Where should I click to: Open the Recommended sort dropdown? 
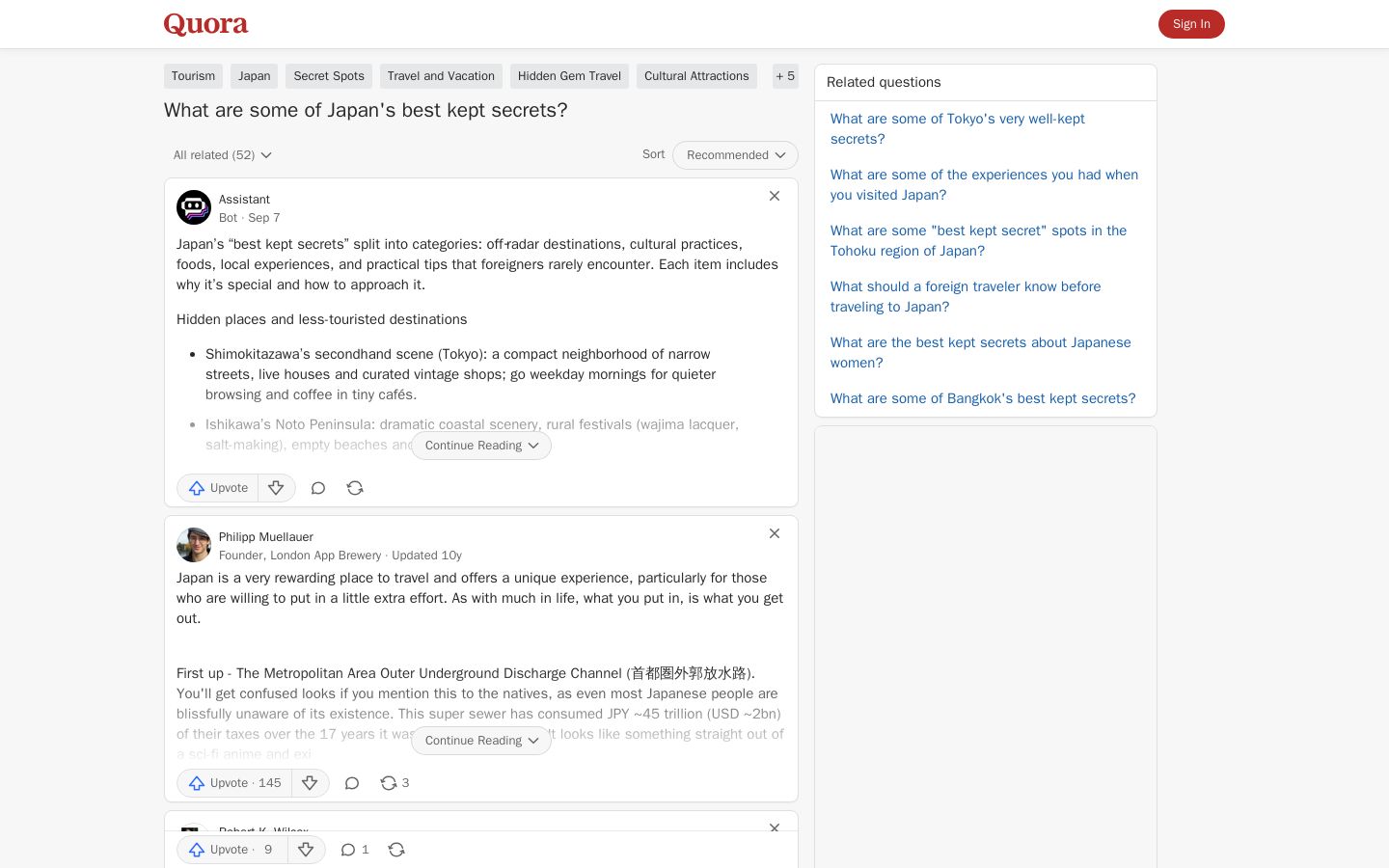click(735, 155)
